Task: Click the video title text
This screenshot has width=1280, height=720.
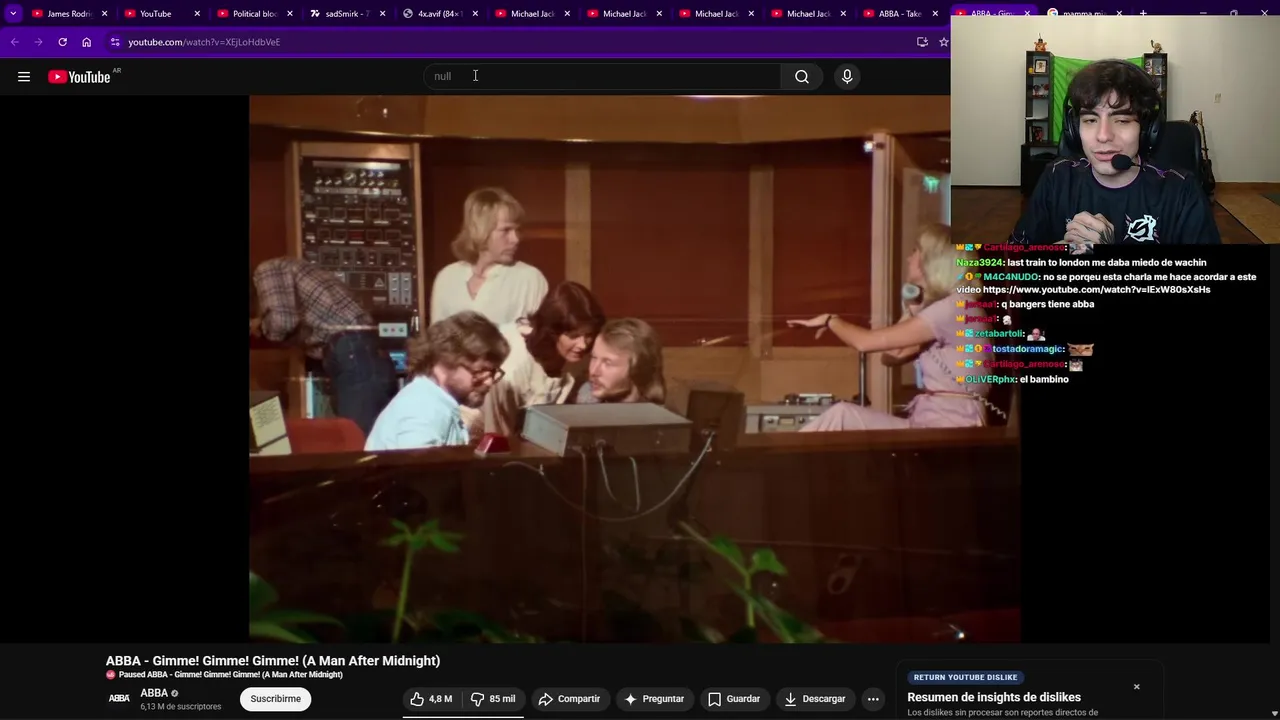Action: (x=273, y=661)
